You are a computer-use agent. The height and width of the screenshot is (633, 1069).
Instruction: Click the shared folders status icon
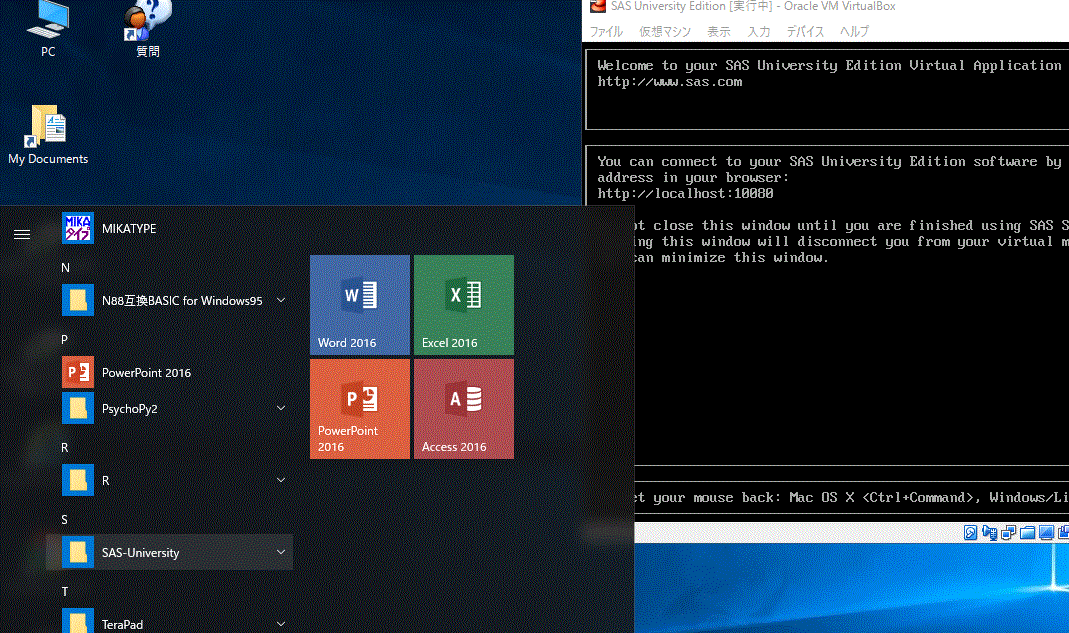(1027, 533)
